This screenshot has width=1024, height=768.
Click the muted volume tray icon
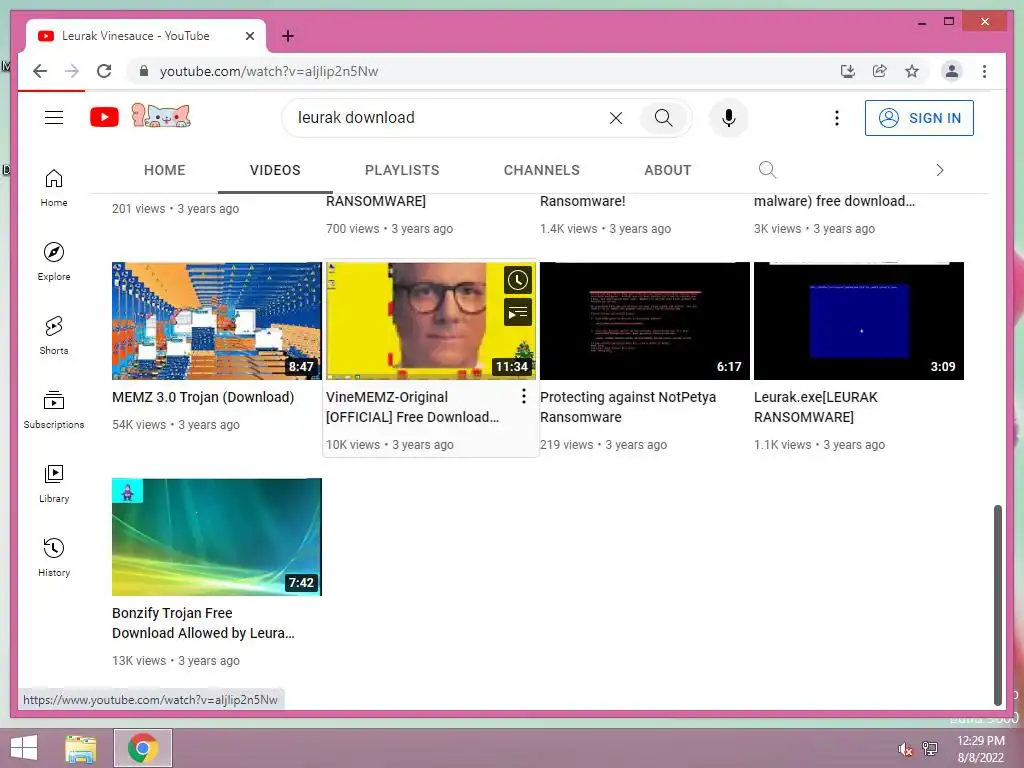point(904,749)
